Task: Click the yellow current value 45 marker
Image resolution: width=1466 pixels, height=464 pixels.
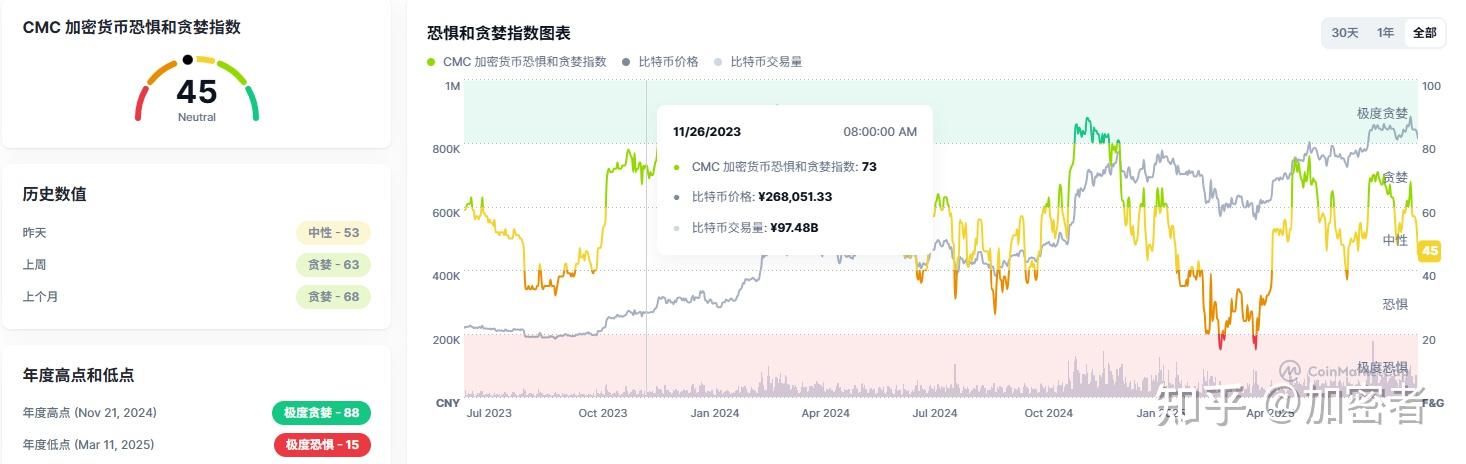Action: pos(1430,251)
